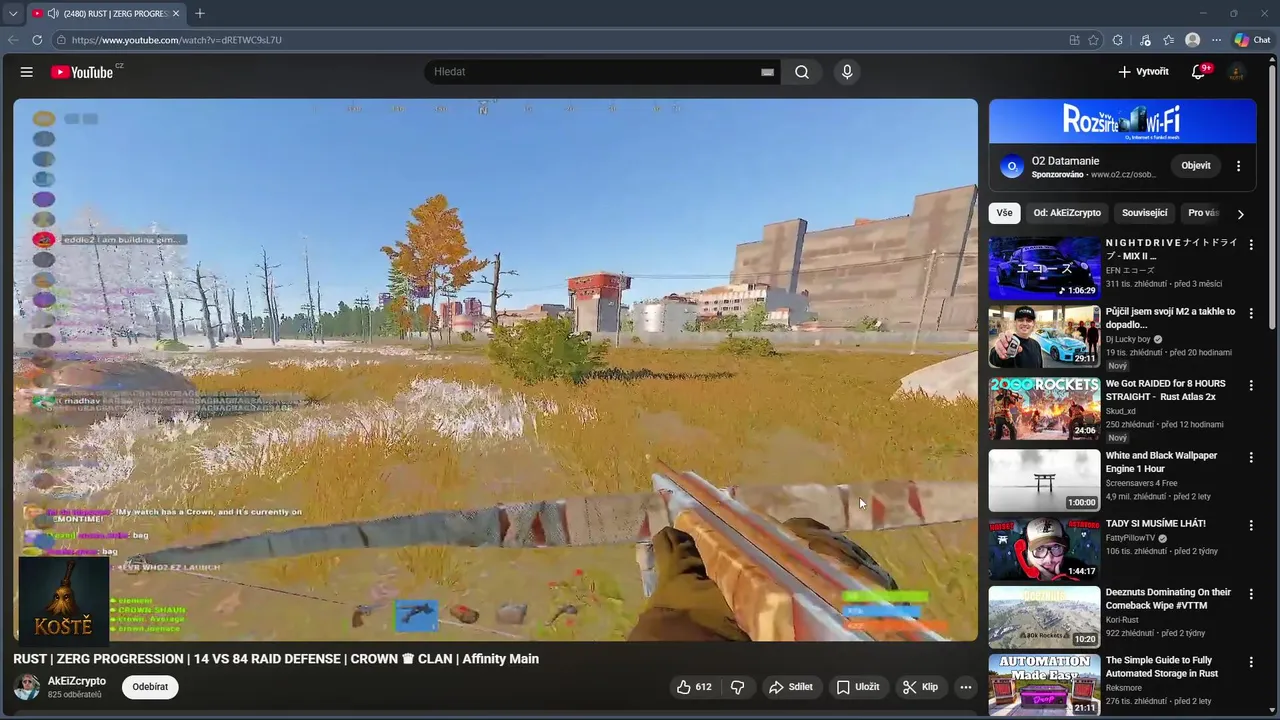The width and height of the screenshot is (1280, 720).
Task: Open the favorites list icon
Action: (1169, 40)
